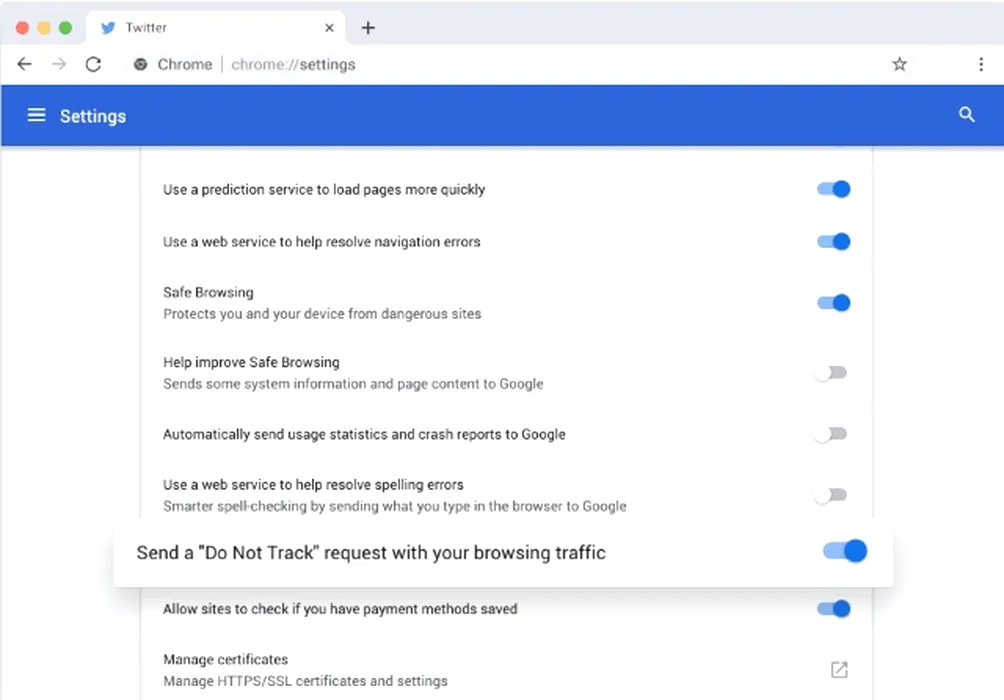Enable sending usage statistics and crash reports

coord(831,434)
